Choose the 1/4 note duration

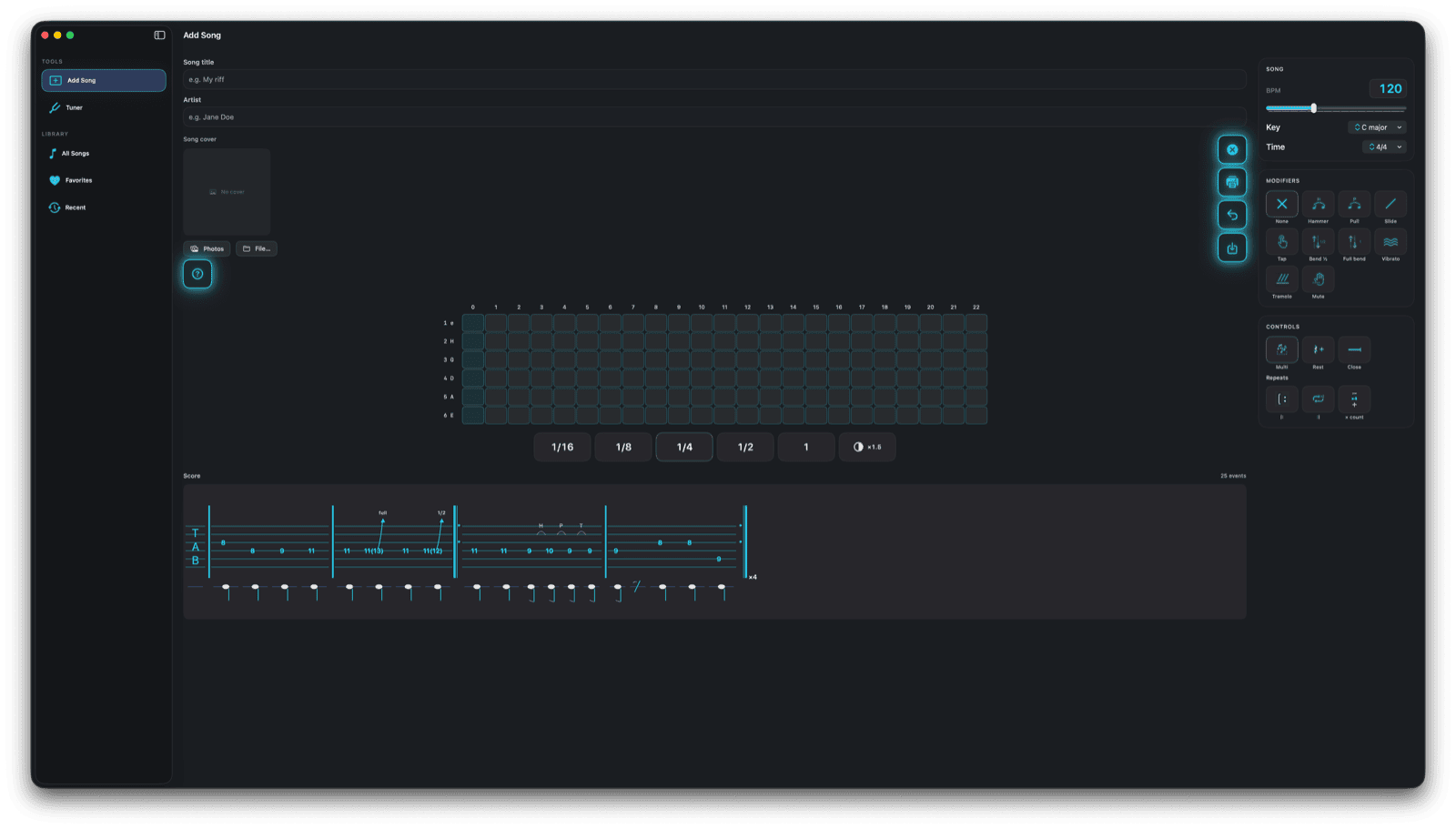[x=684, y=447]
